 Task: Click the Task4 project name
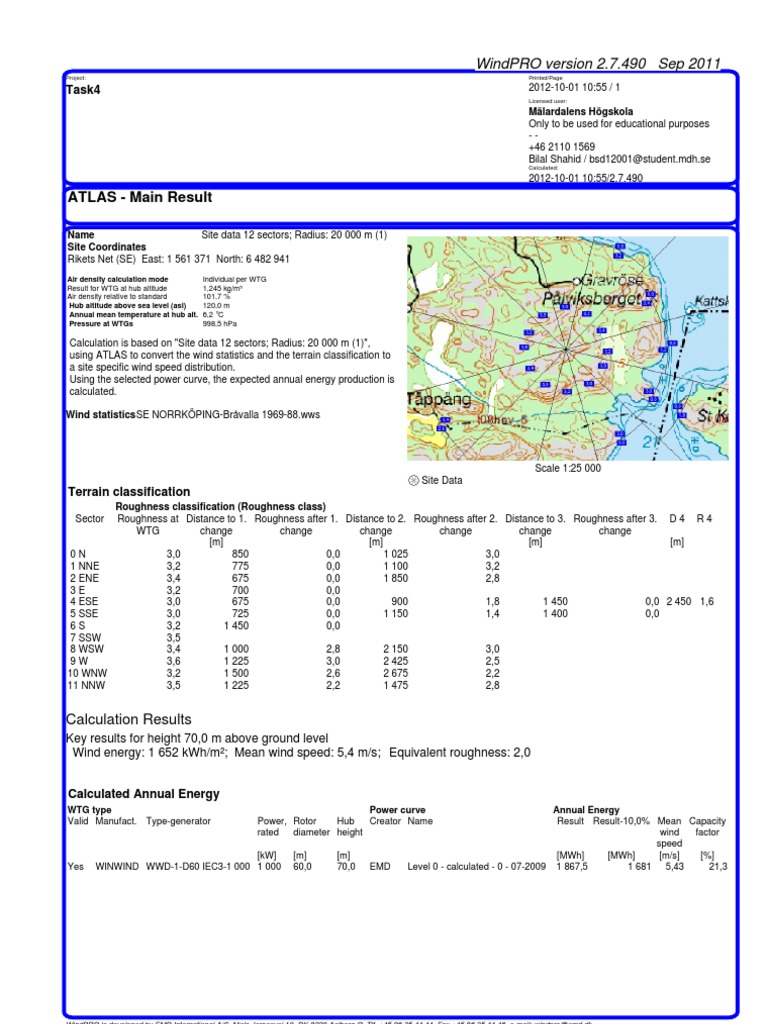point(83,90)
